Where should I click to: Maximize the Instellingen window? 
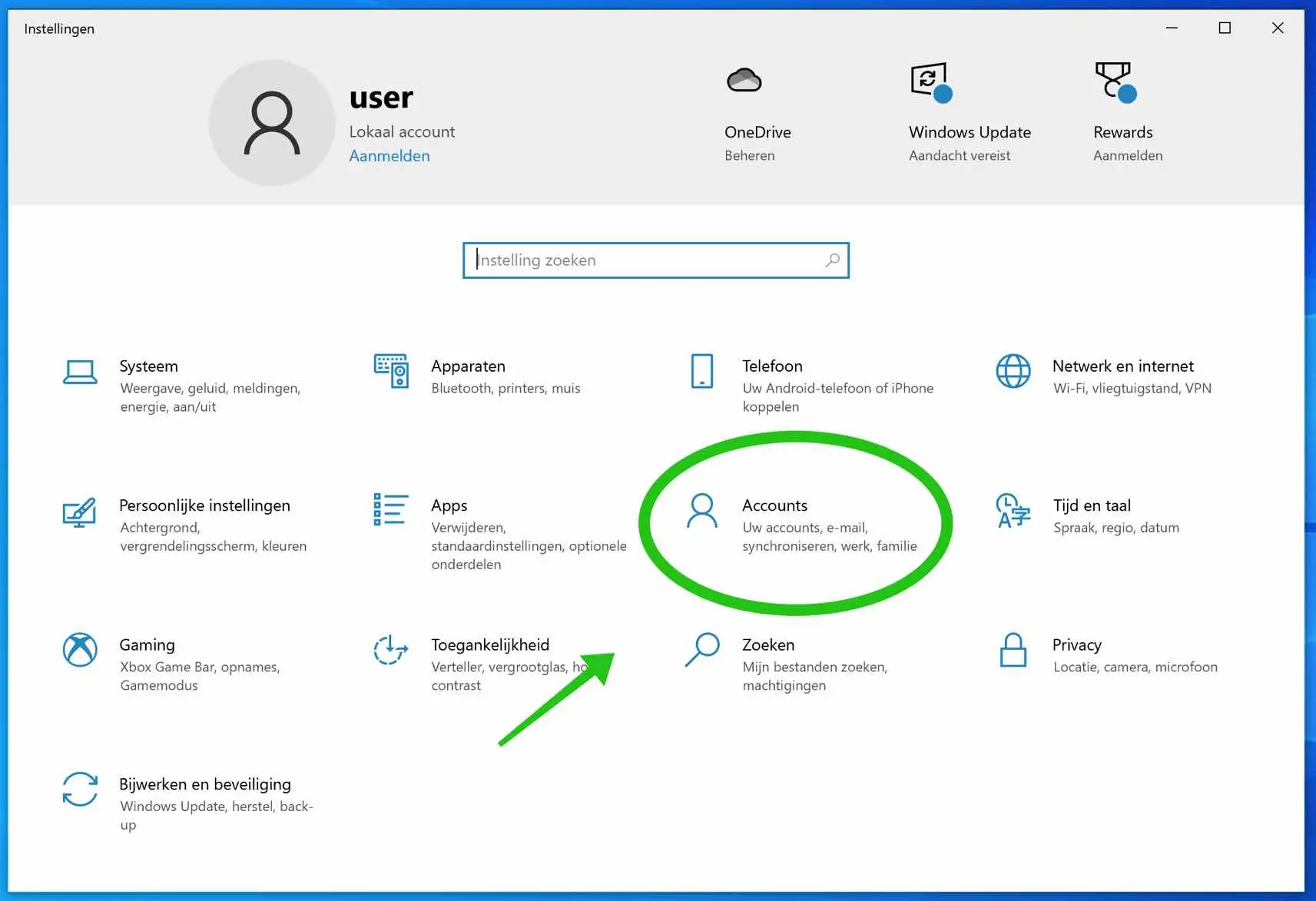[x=1225, y=28]
